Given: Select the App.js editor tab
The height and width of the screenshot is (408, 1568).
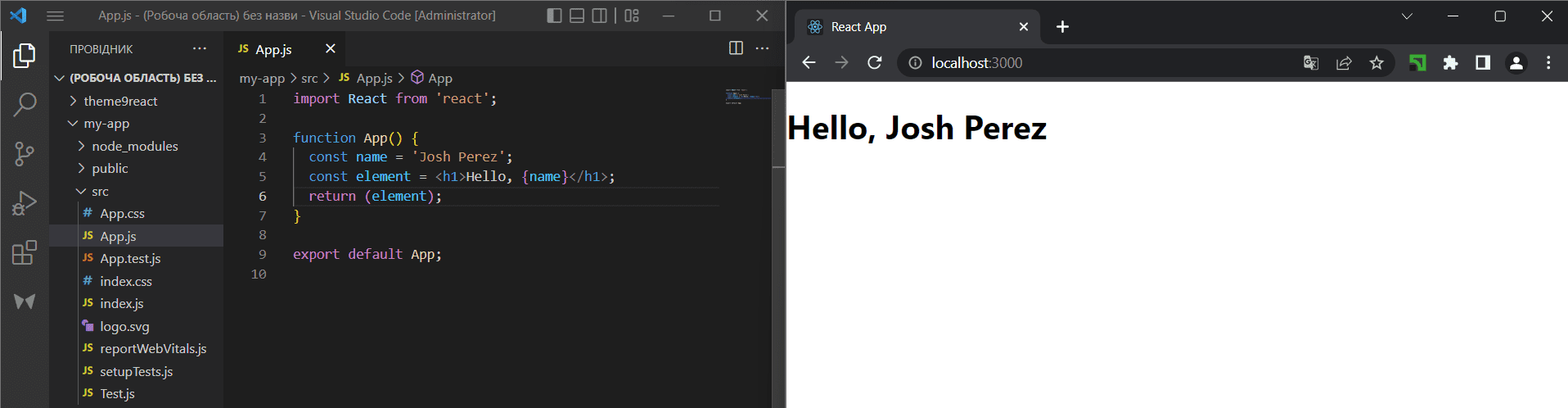Looking at the screenshot, I should pyautogui.click(x=273, y=49).
